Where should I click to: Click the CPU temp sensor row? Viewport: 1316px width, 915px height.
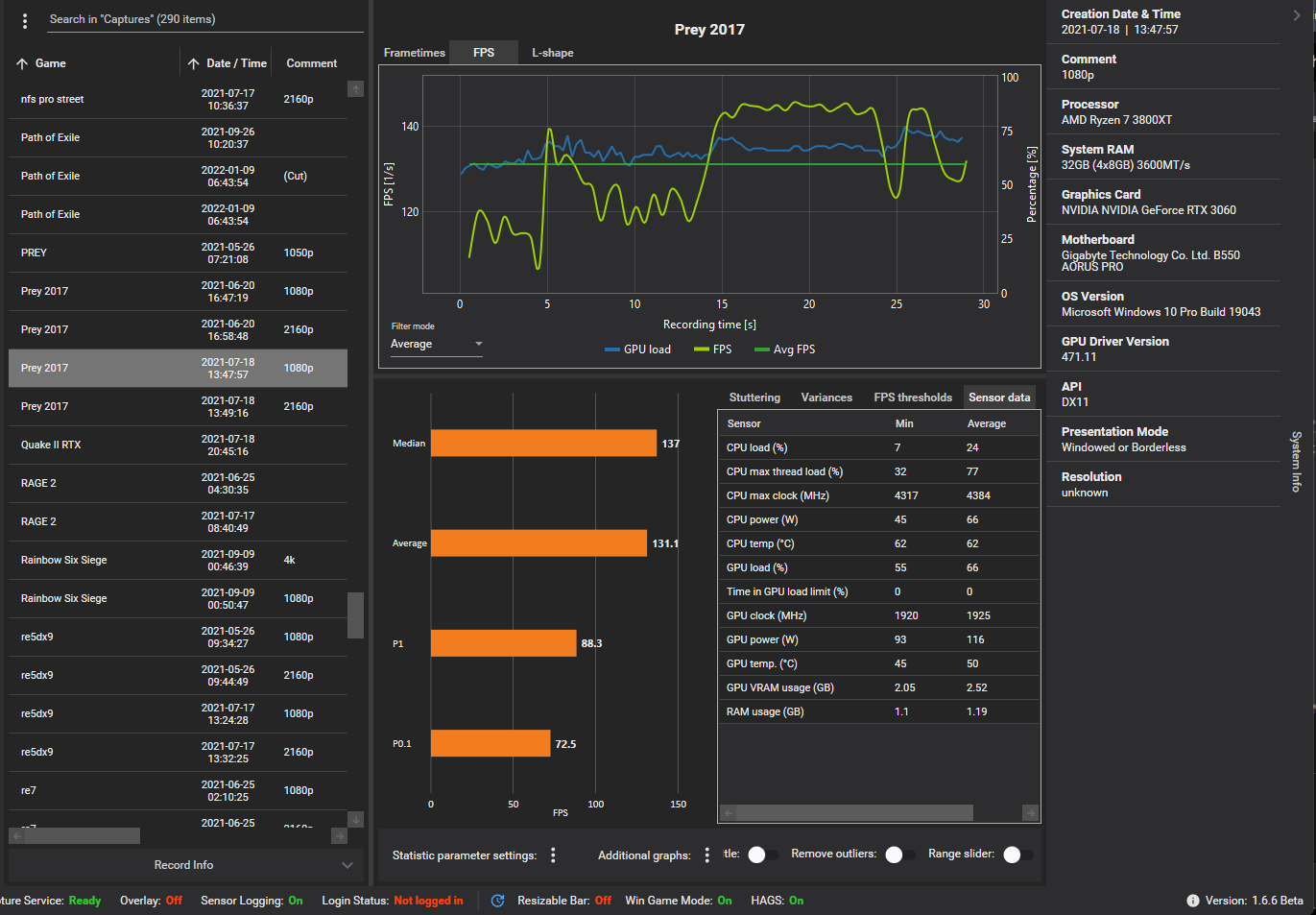coord(878,543)
